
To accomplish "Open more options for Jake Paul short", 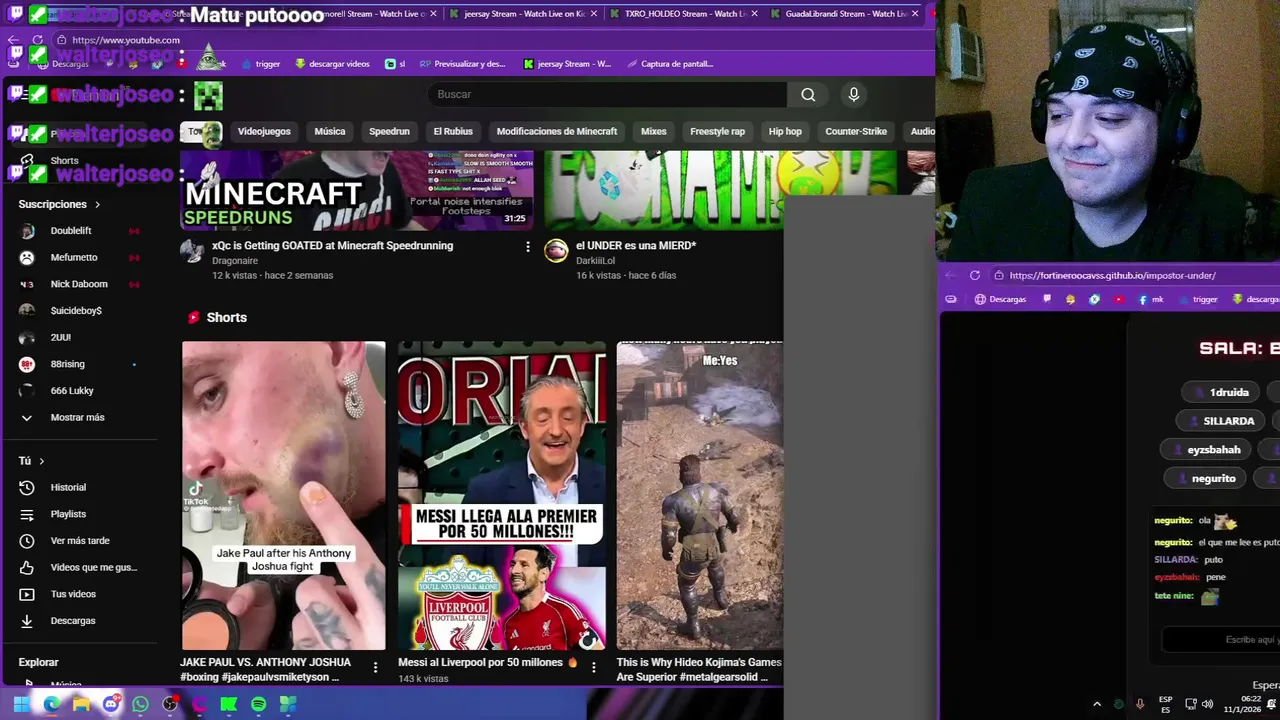I will [x=376, y=667].
